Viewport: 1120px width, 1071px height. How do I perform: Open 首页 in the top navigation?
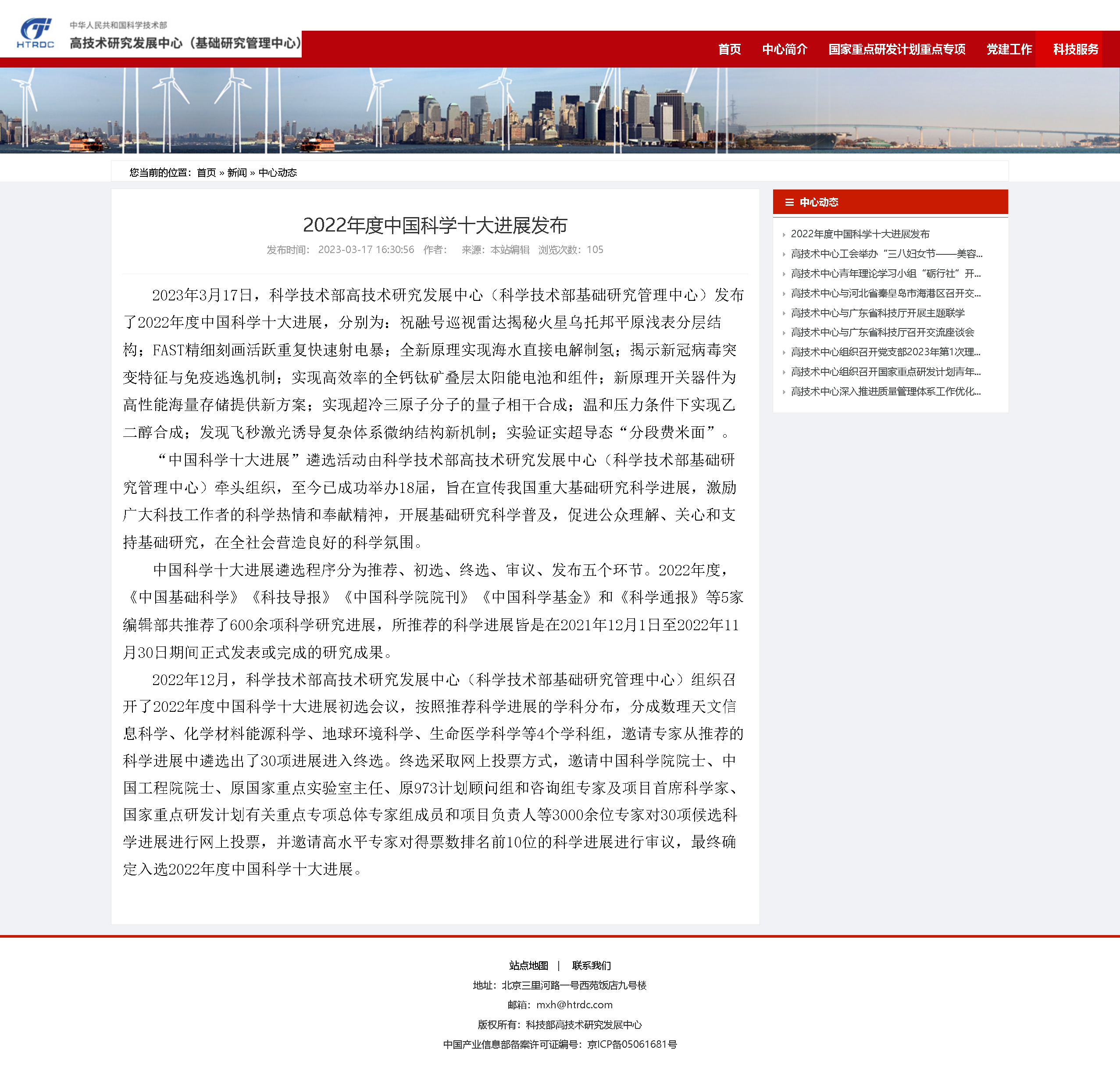[729, 49]
